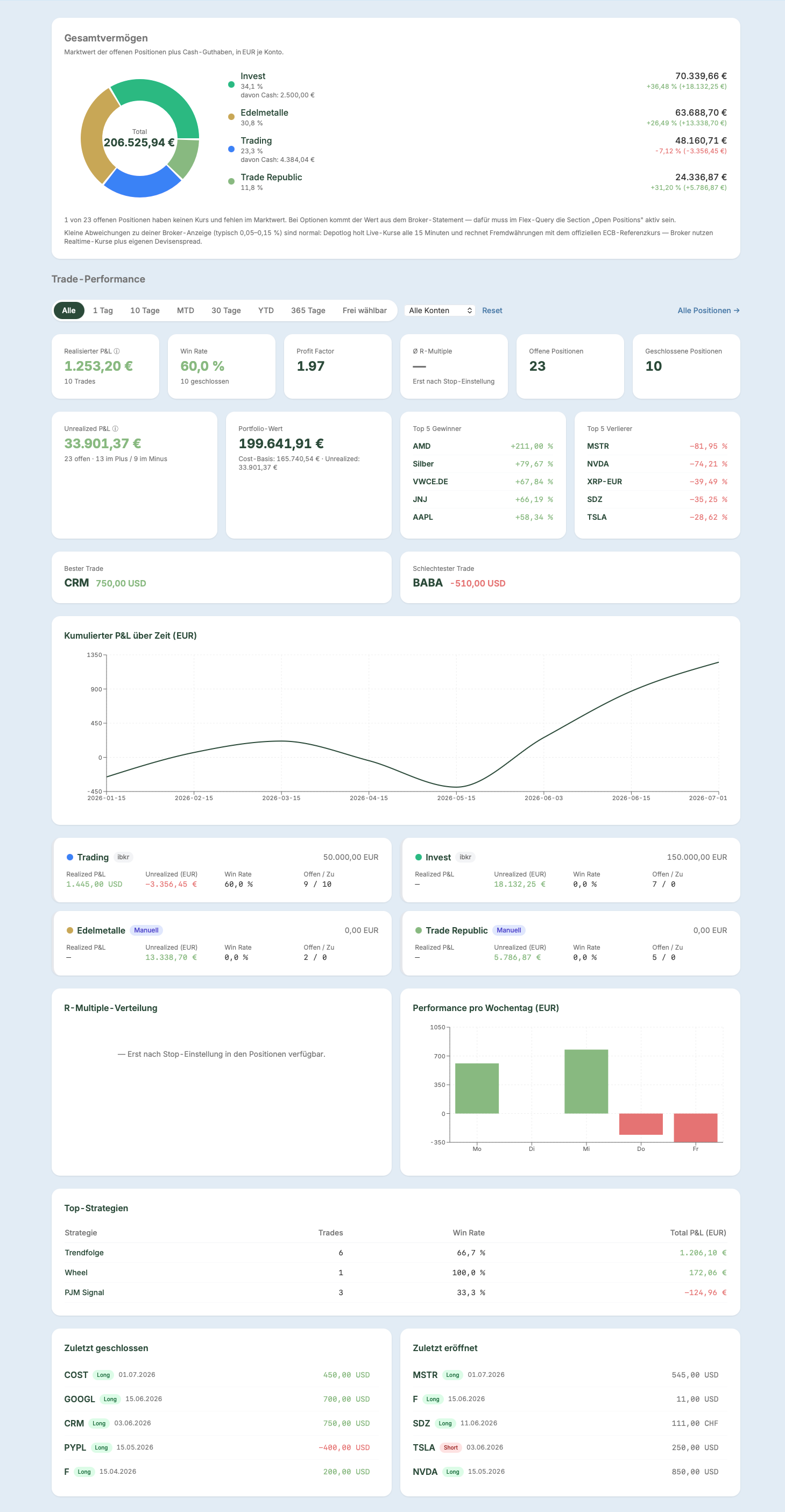
Task: Follow the Alle Positionen link
Action: (x=708, y=310)
